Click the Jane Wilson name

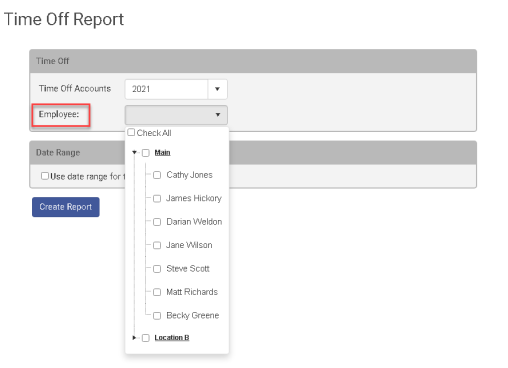189,245
